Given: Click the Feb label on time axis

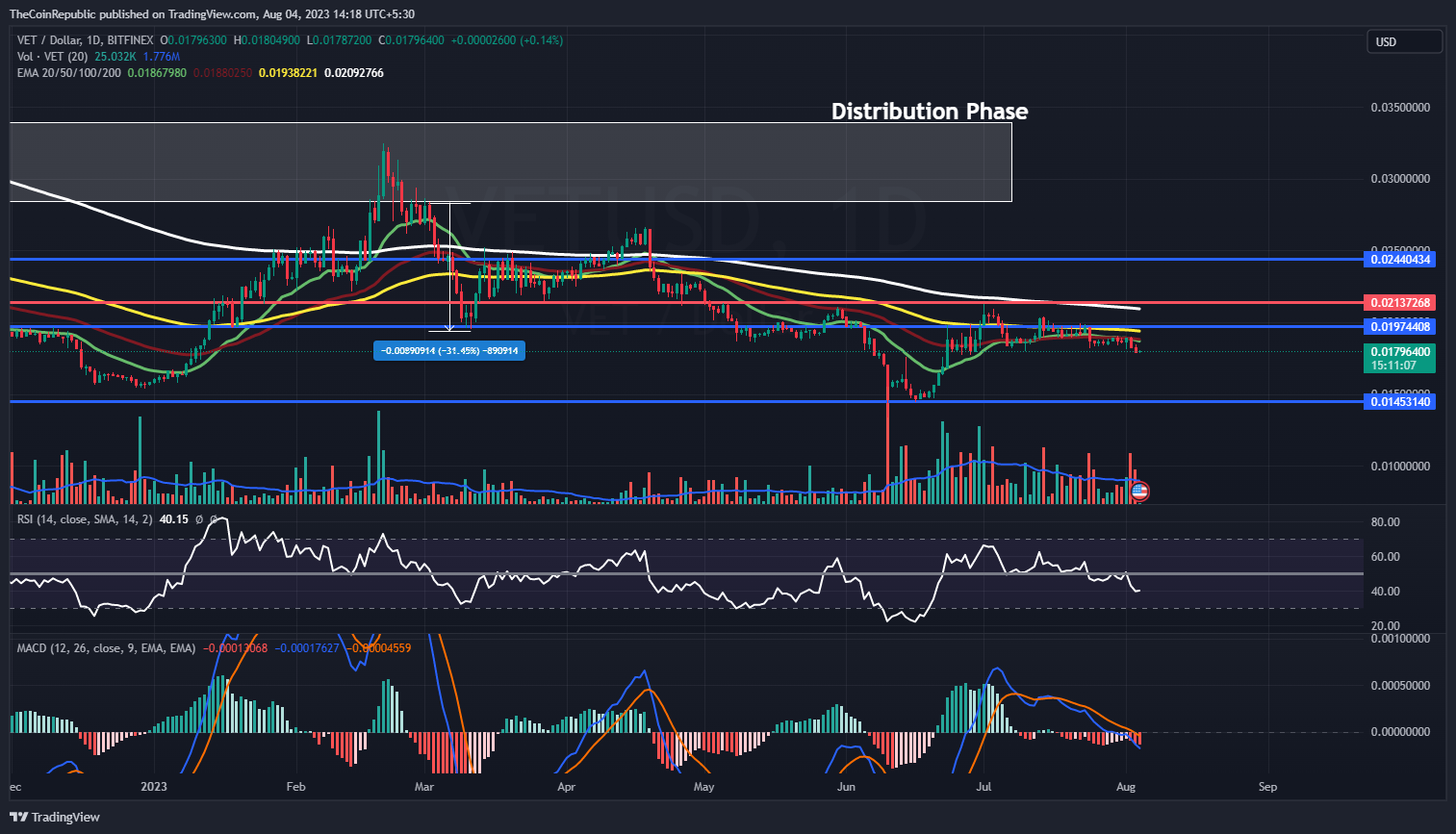Looking at the screenshot, I should (296, 787).
